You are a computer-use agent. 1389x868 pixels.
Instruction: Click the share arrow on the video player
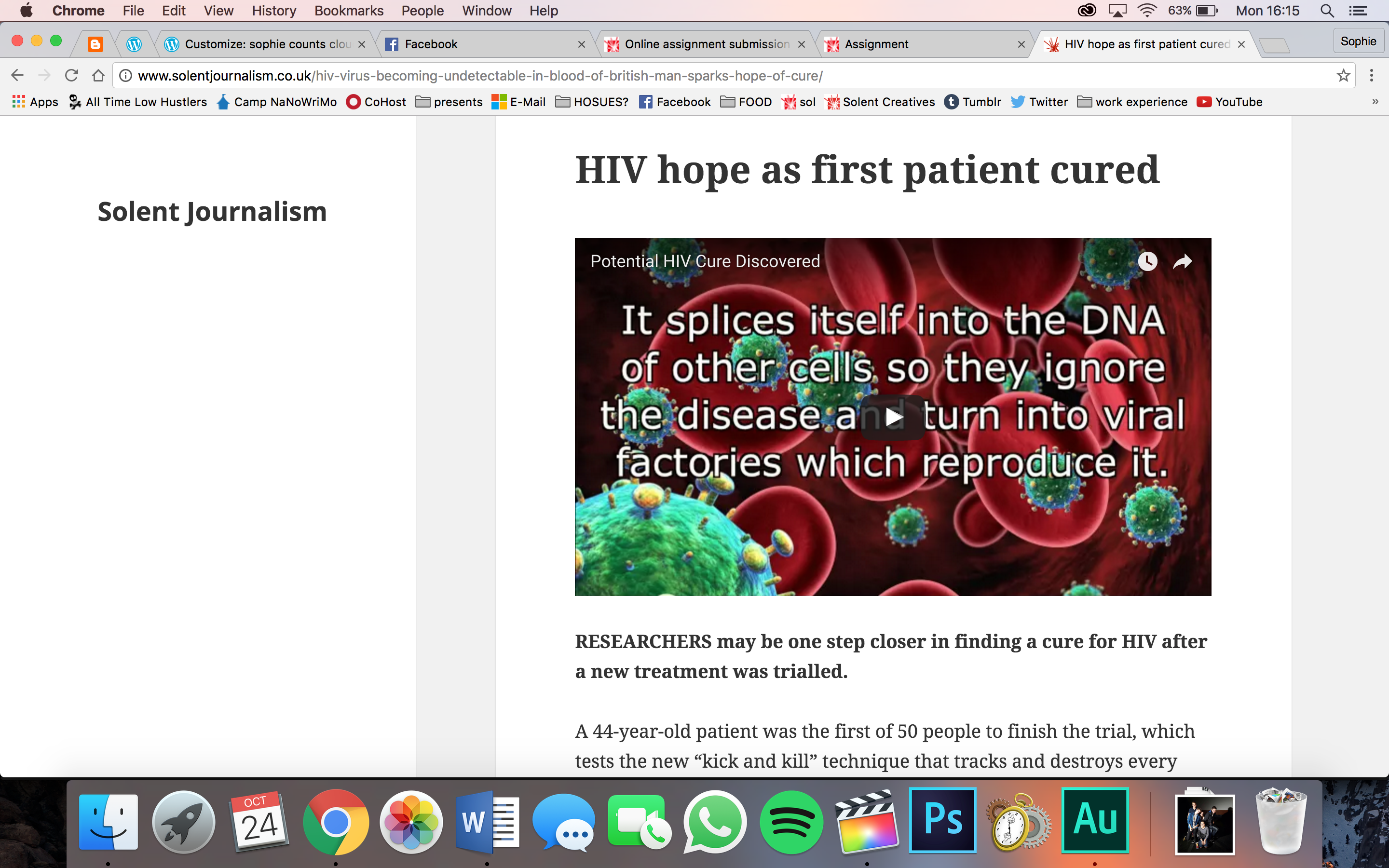(1182, 261)
